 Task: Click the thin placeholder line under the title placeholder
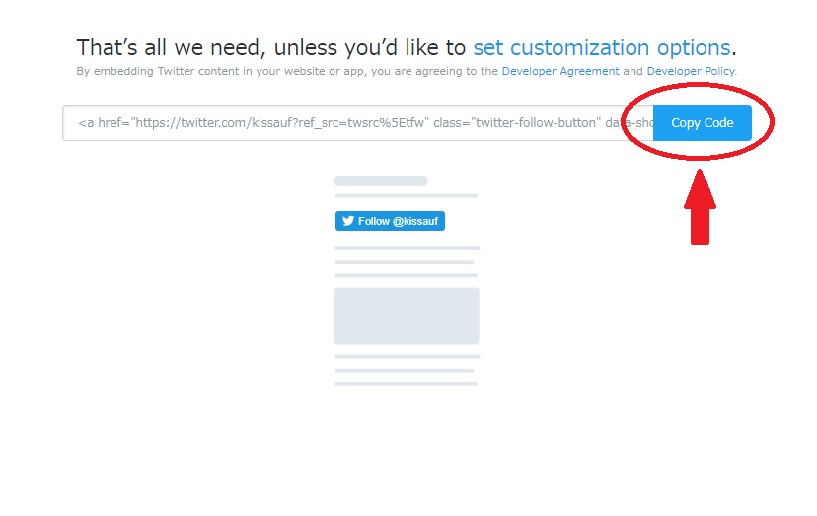click(406, 195)
